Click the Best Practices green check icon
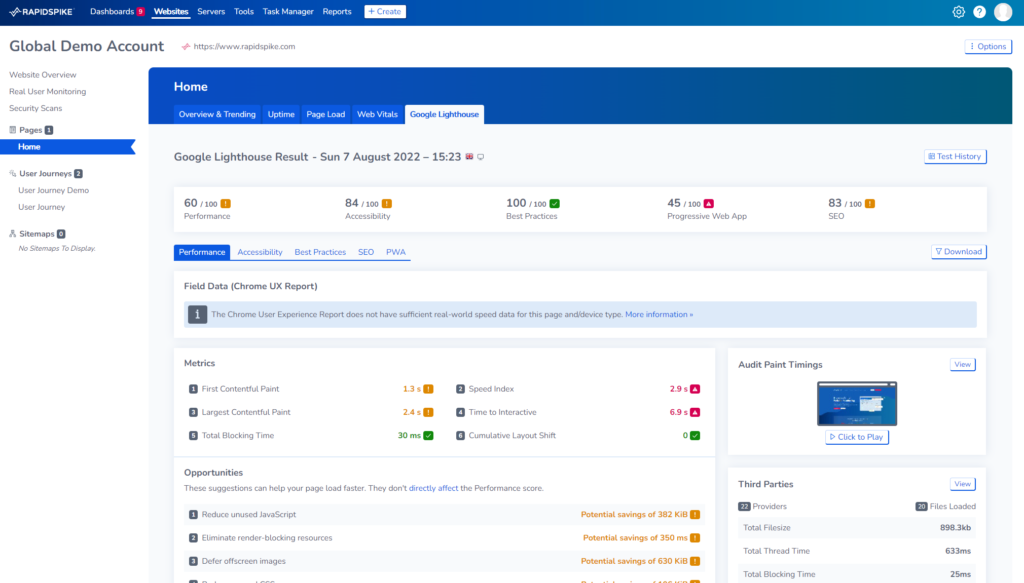 pos(554,204)
